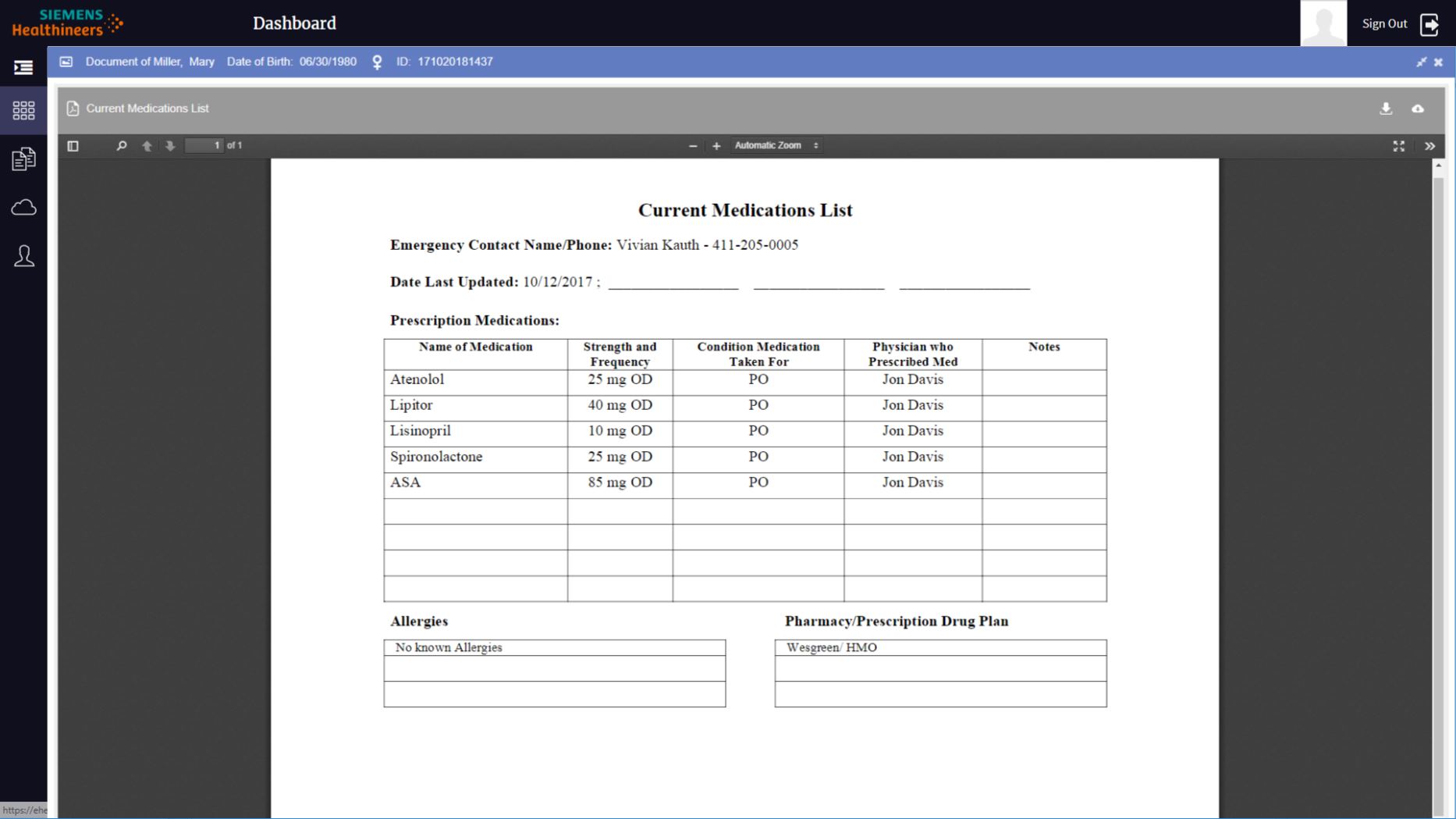Open the navigation menu in the sidebar
The height and width of the screenshot is (819, 1456).
(23, 66)
